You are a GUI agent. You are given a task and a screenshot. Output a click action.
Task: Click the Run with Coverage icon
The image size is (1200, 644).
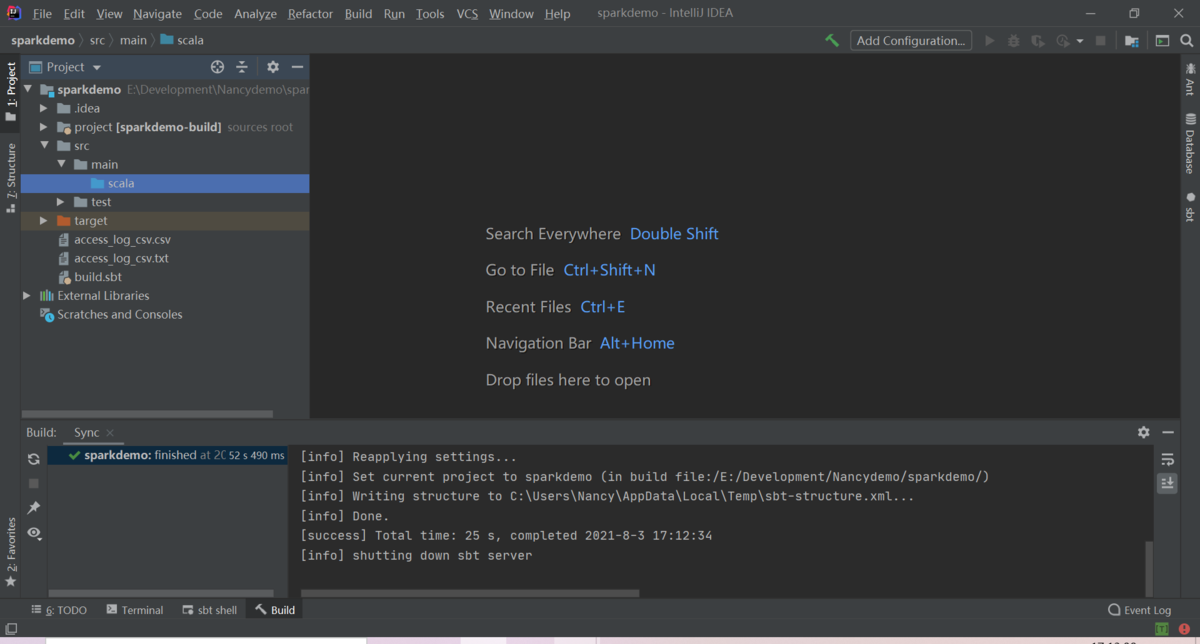1038,41
